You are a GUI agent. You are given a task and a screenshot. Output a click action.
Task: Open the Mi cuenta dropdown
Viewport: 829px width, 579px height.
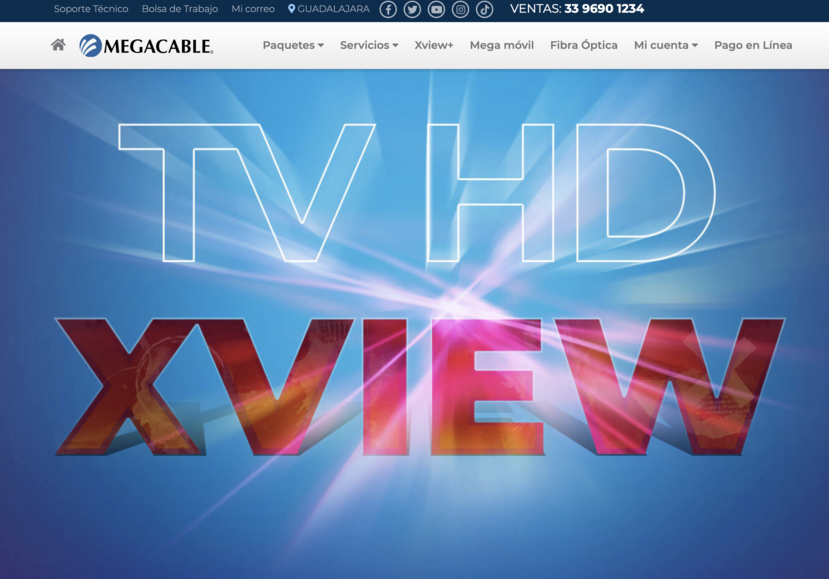pos(665,45)
